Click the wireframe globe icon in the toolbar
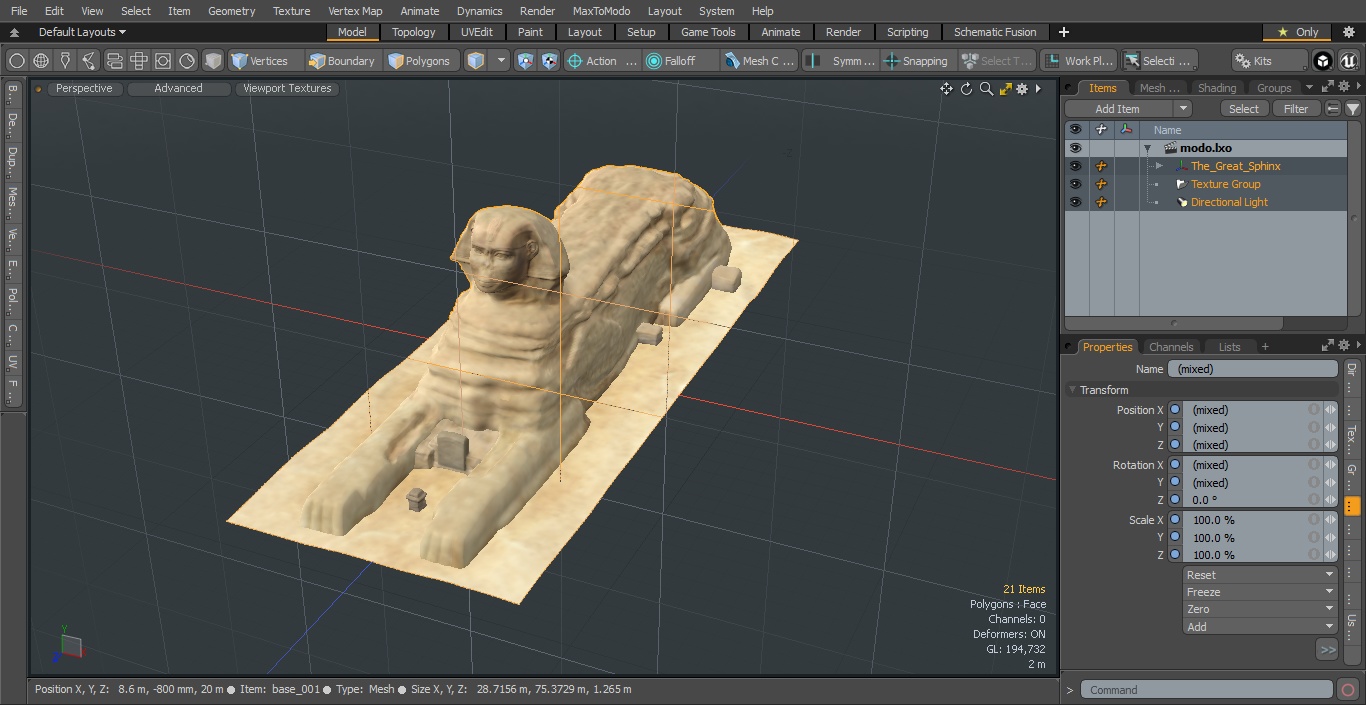 point(41,61)
